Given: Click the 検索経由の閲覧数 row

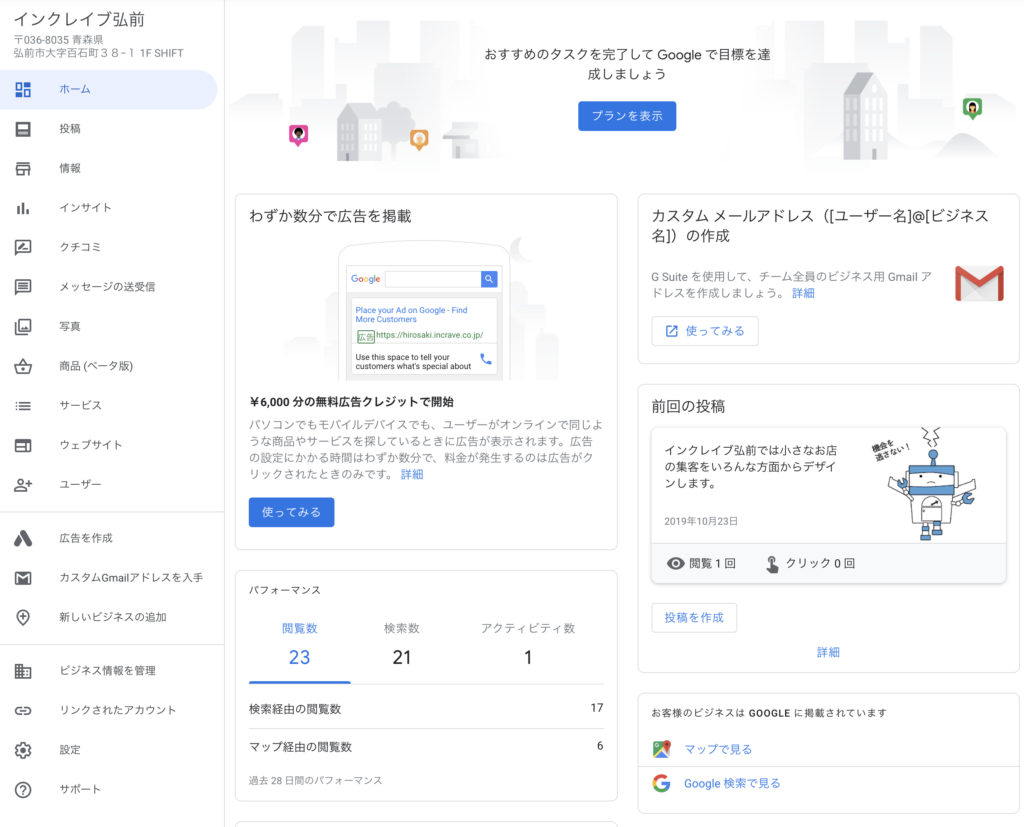Looking at the screenshot, I should click(426, 709).
